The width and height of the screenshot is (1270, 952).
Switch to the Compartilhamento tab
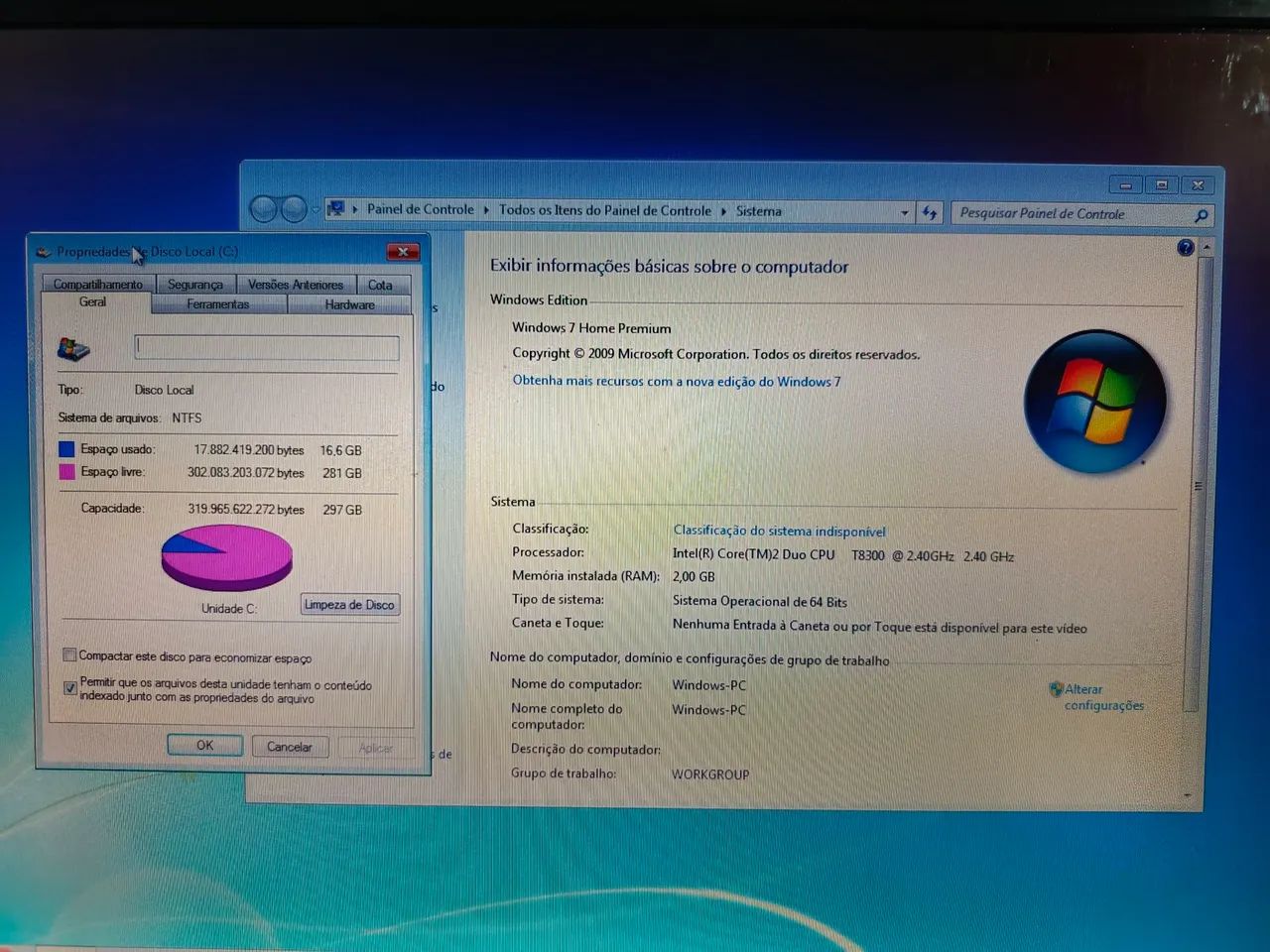97,285
